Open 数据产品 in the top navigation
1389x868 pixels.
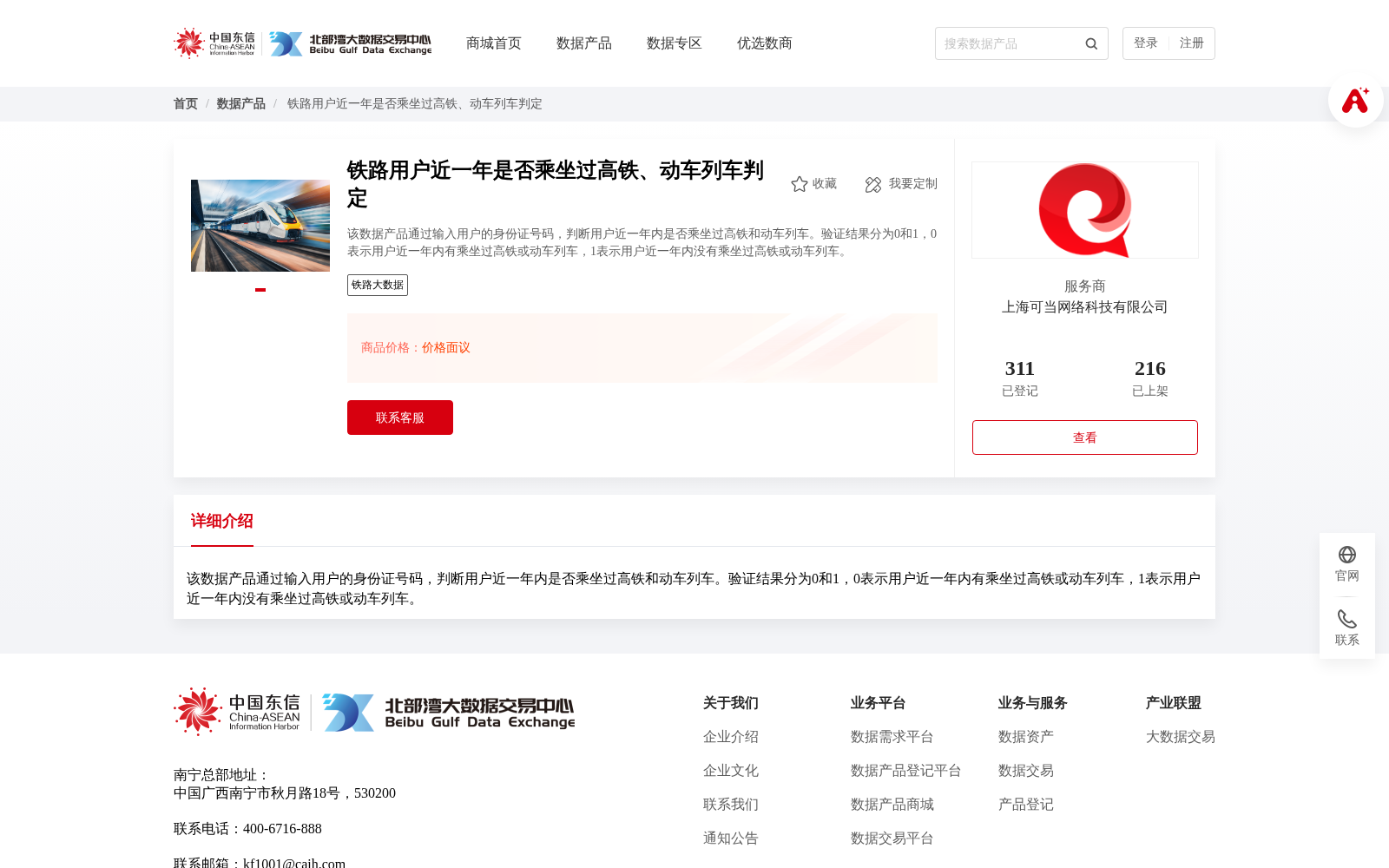point(584,43)
